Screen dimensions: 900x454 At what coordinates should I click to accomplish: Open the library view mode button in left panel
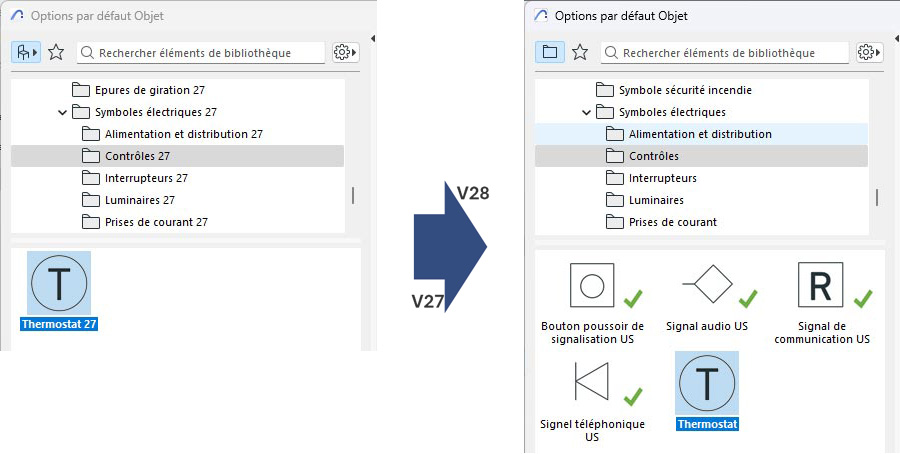pos(26,53)
